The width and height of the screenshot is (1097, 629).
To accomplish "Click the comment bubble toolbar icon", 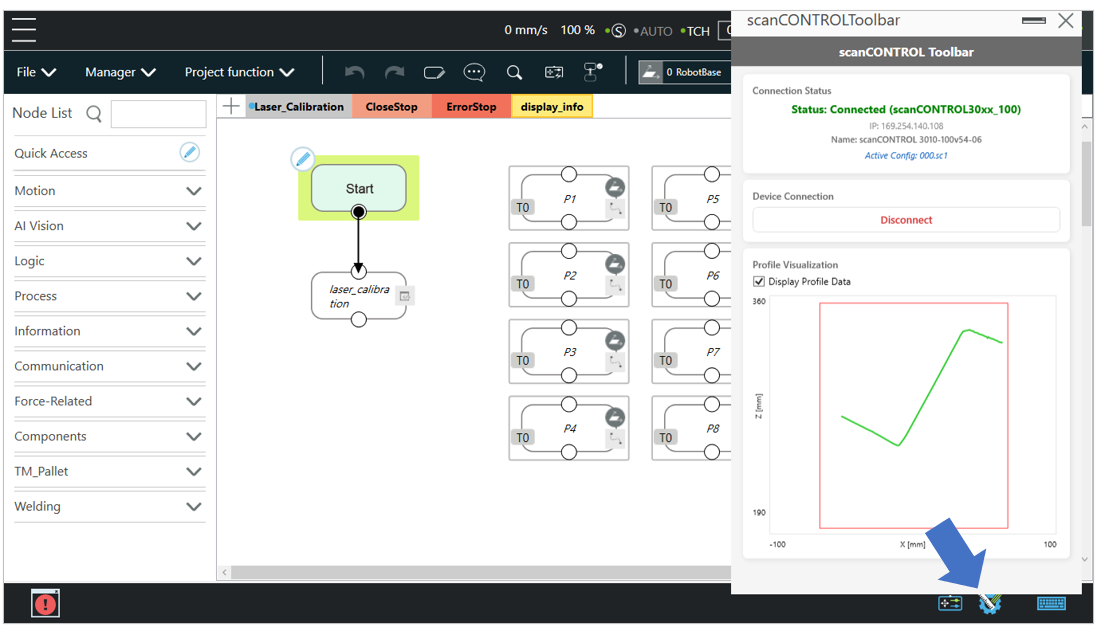I will click(474, 72).
